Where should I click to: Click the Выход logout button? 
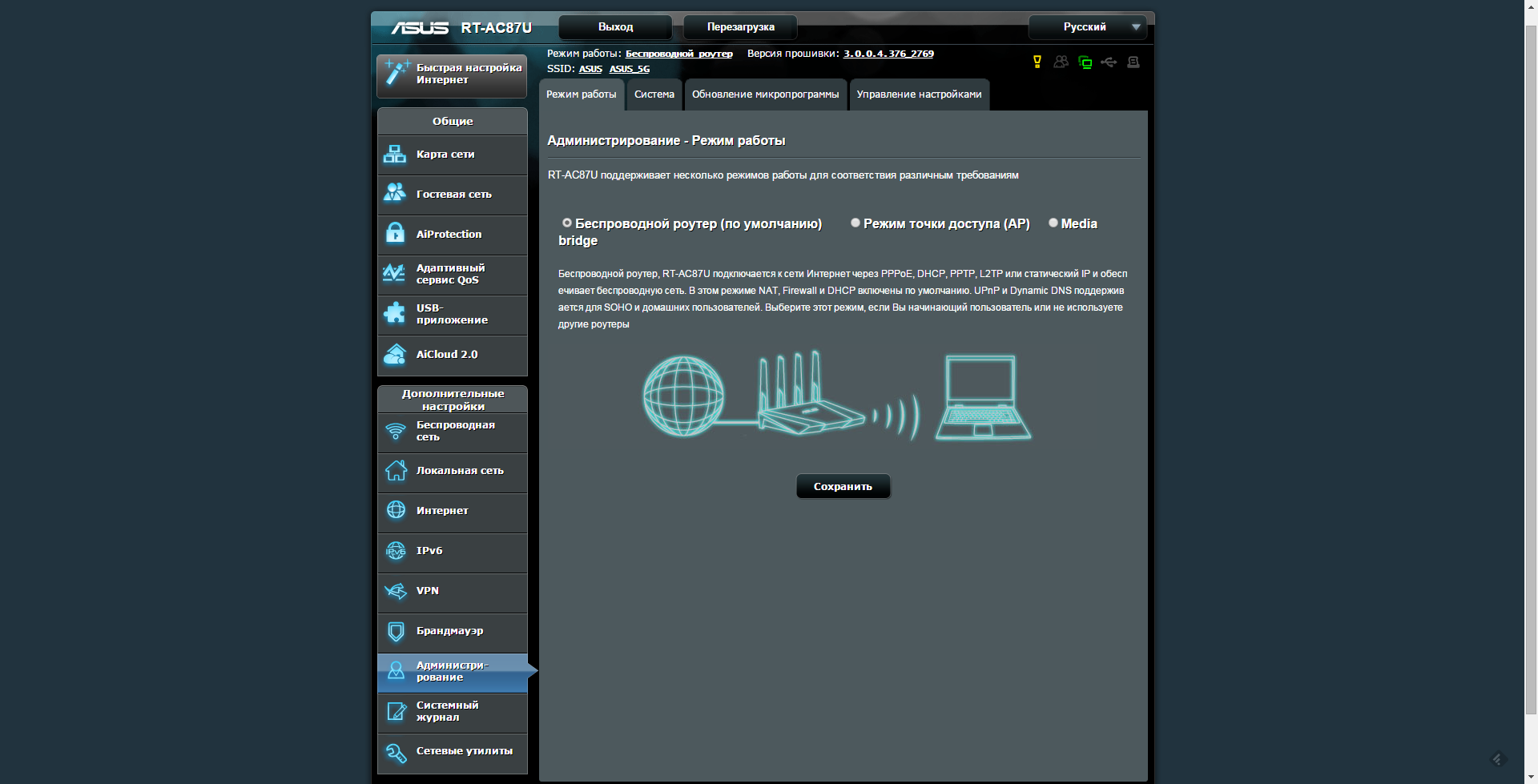pos(615,27)
